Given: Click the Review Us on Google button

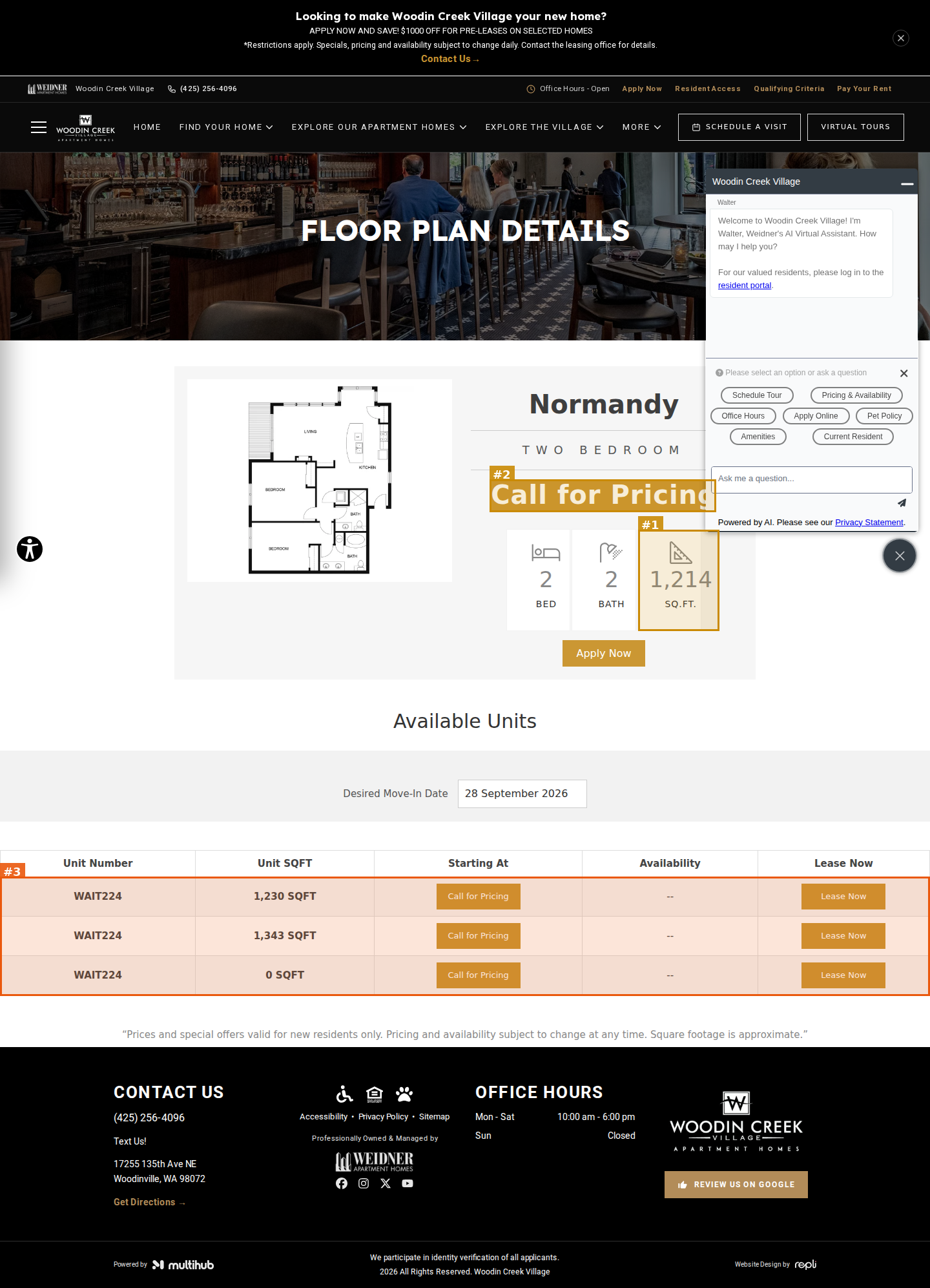Looking at the screenshot, I should point(736,1185).
